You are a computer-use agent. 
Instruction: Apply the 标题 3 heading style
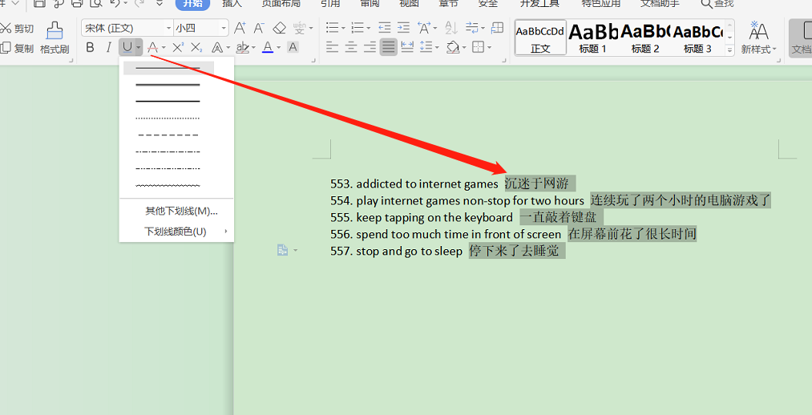(698, 38)
